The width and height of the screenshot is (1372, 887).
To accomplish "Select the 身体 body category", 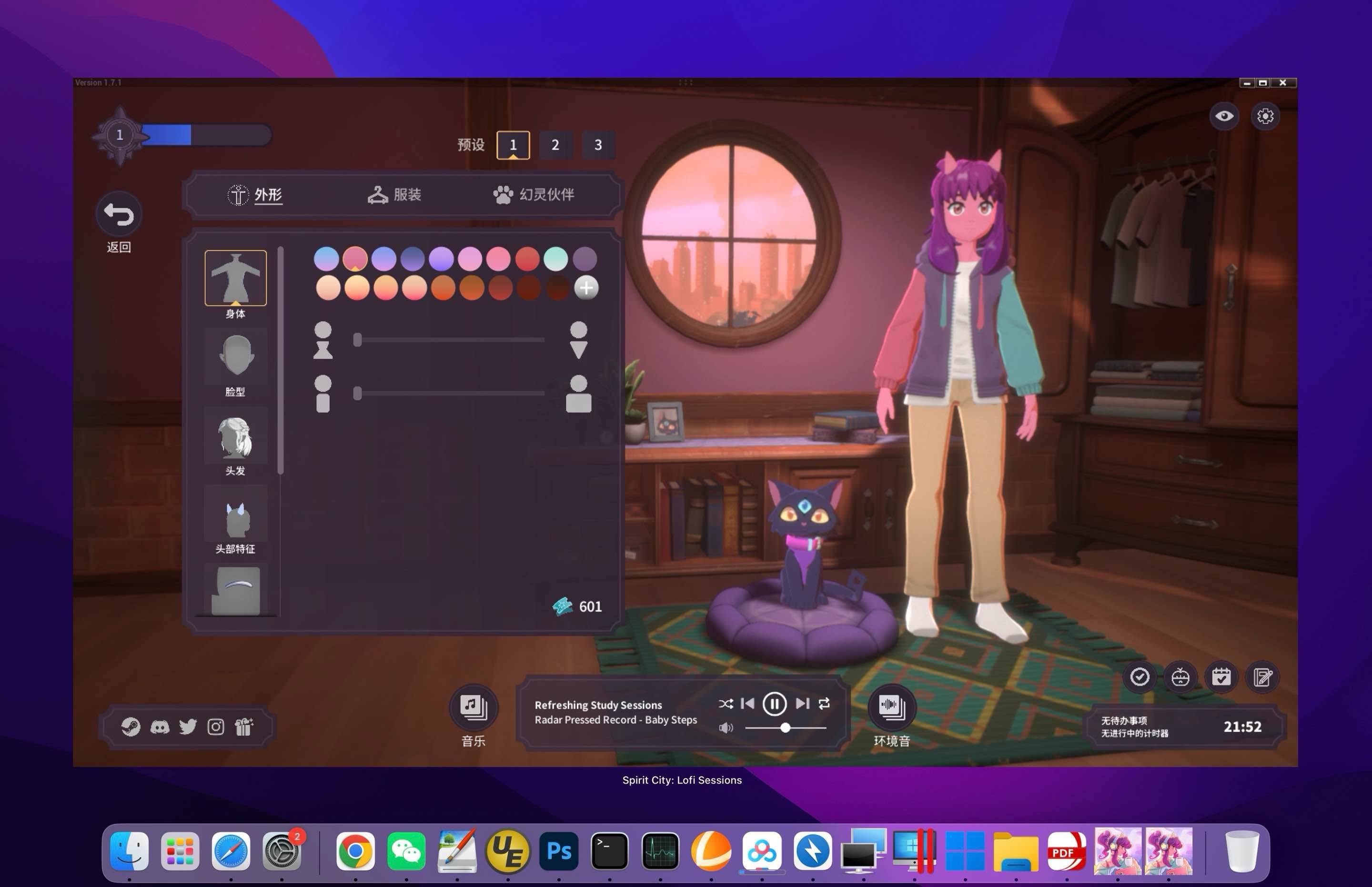I will (236, 278).
